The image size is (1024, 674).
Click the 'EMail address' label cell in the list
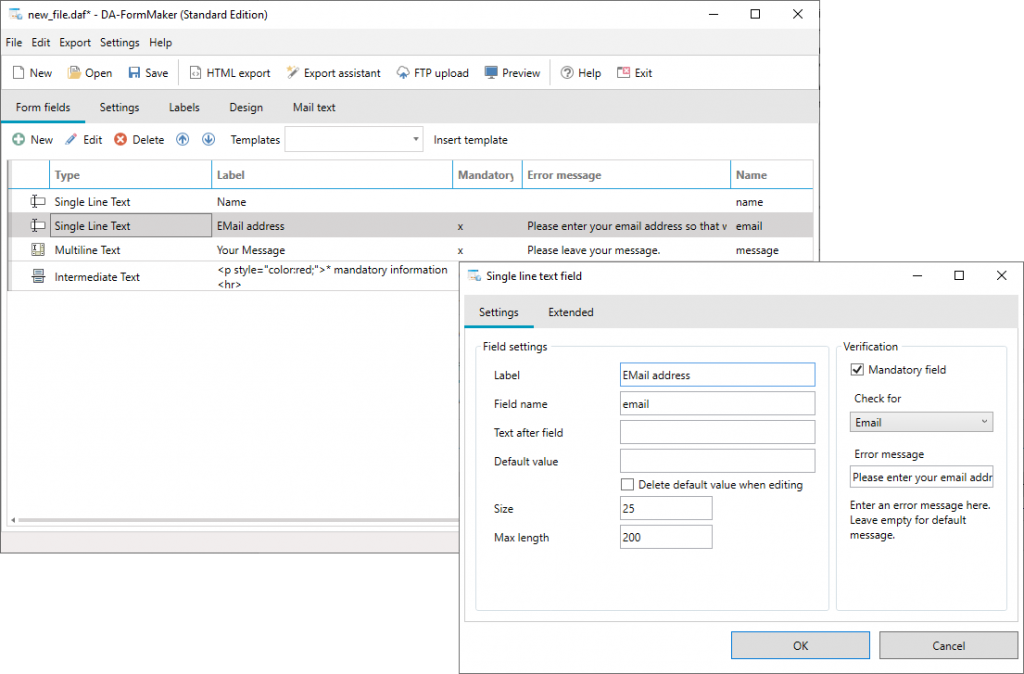332,226
